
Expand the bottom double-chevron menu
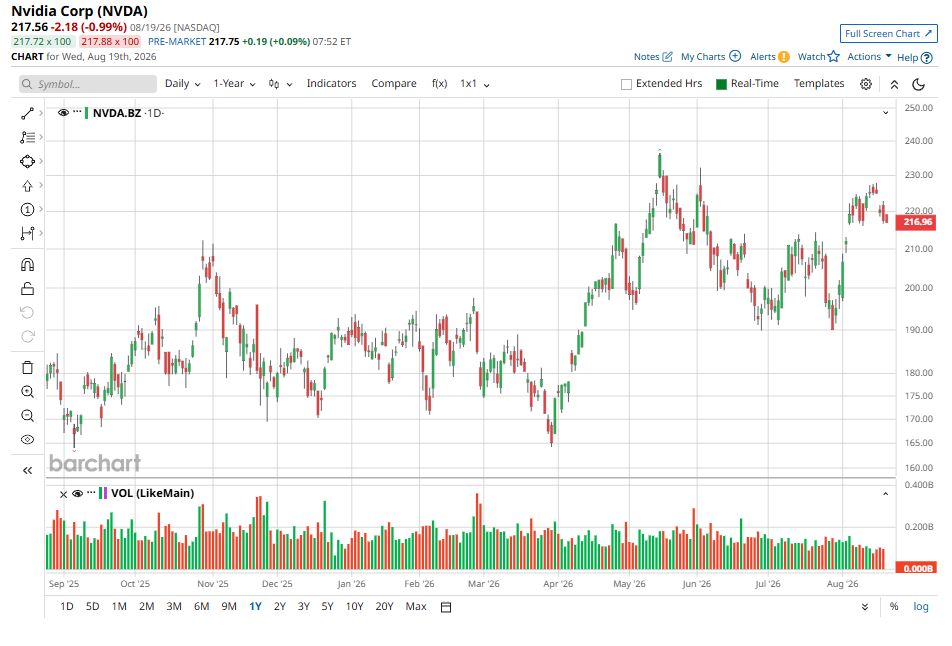[x=865, y=607]
